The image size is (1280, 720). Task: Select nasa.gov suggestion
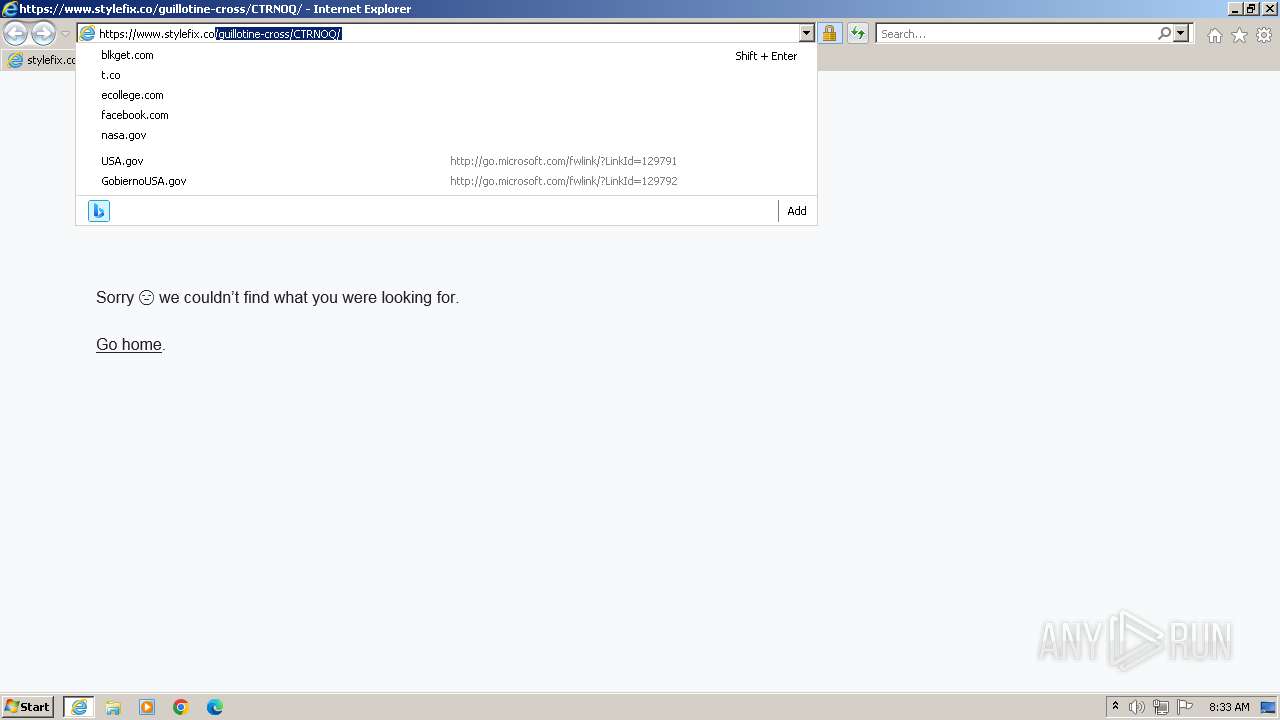[446, 135]
